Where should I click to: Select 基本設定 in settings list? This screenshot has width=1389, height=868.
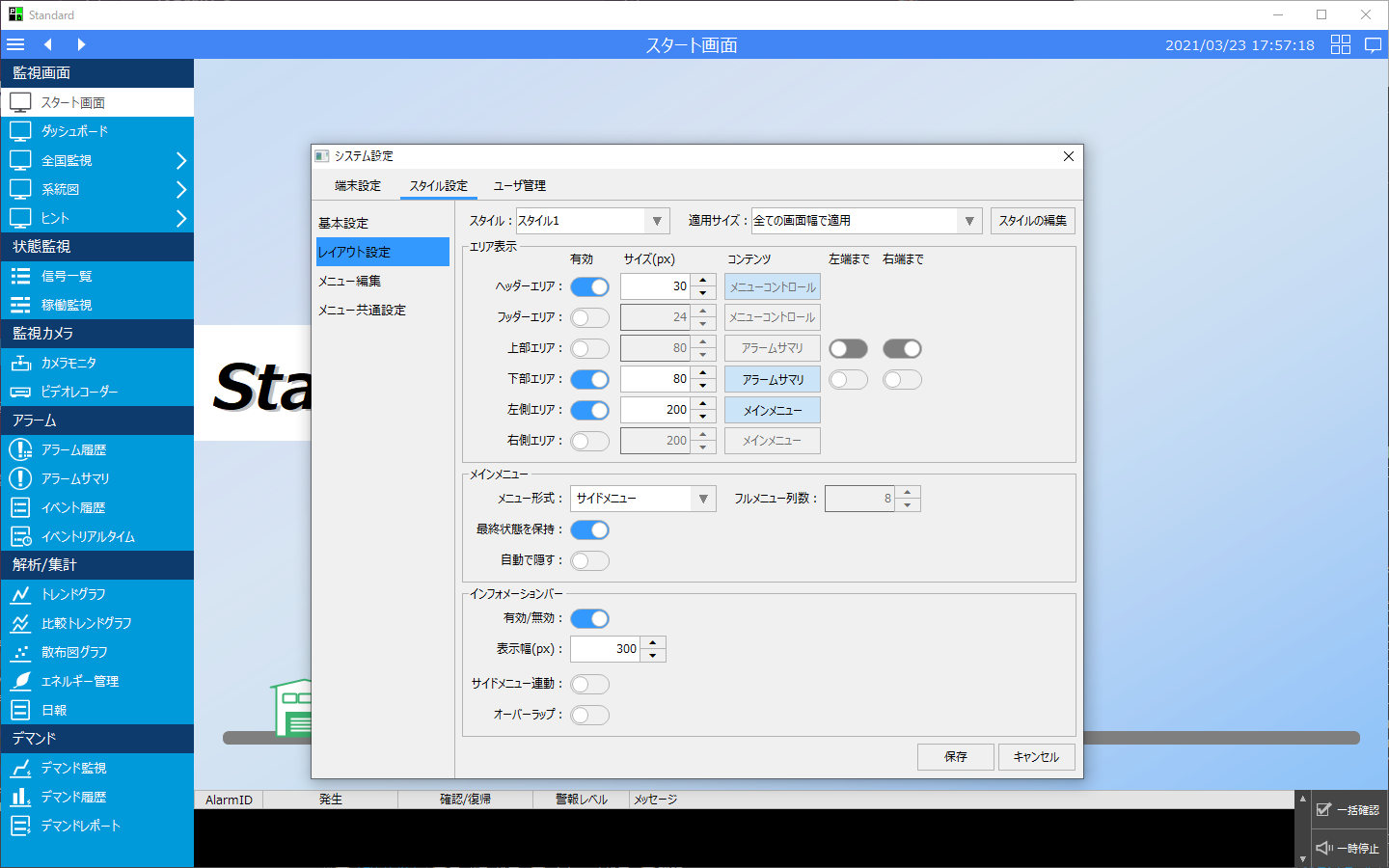382,223
